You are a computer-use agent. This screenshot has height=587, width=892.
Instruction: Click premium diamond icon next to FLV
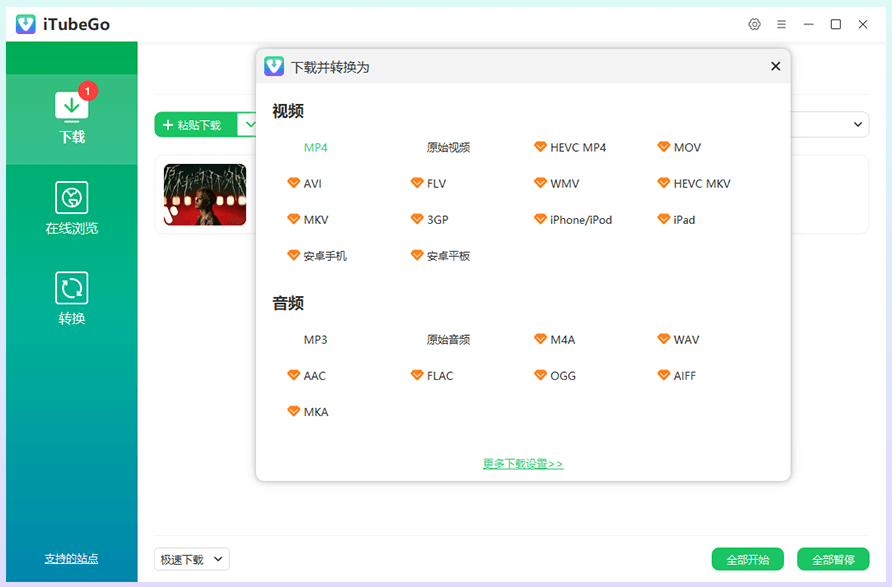[417, 183]
